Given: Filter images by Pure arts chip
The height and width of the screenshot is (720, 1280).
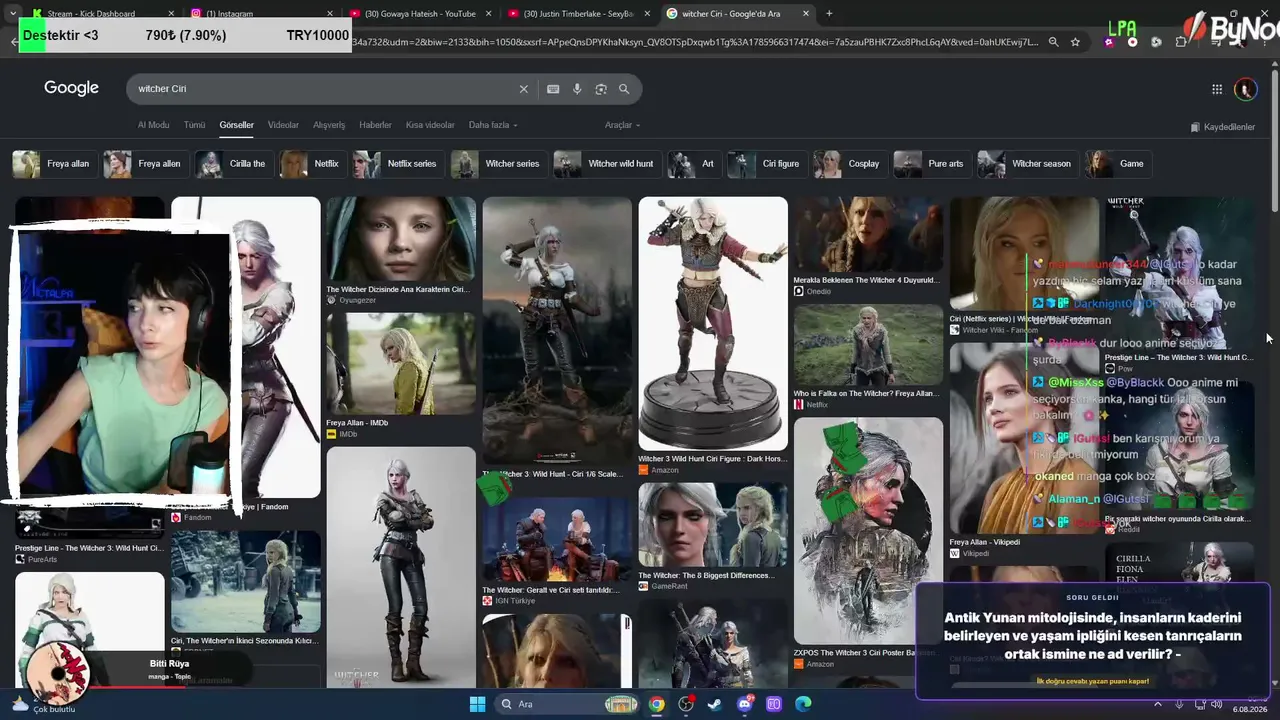Looking at the screenshot, I should click(x=932, y=164).
